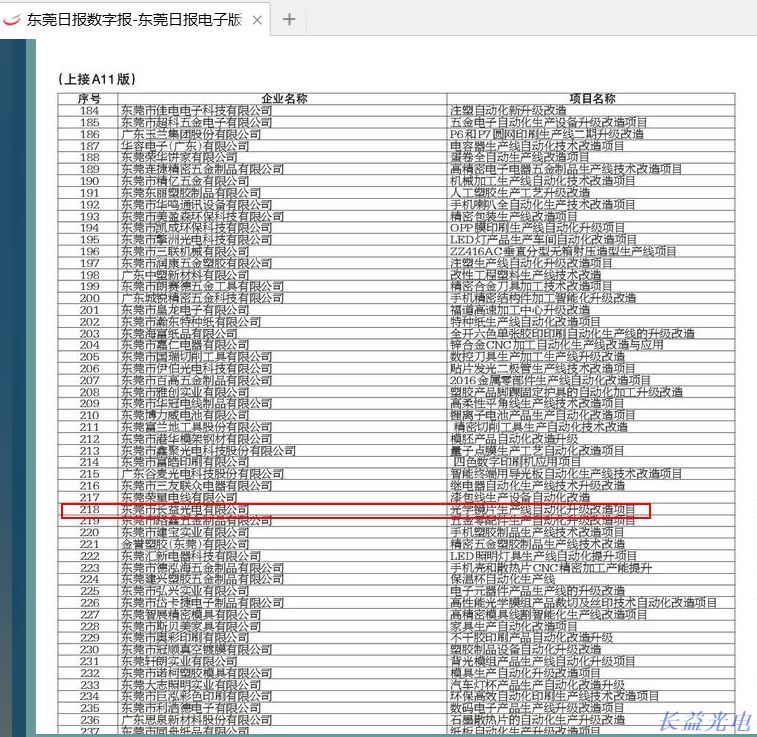
Task: Open a new tab with the plus button
Action: click(289, 19)
